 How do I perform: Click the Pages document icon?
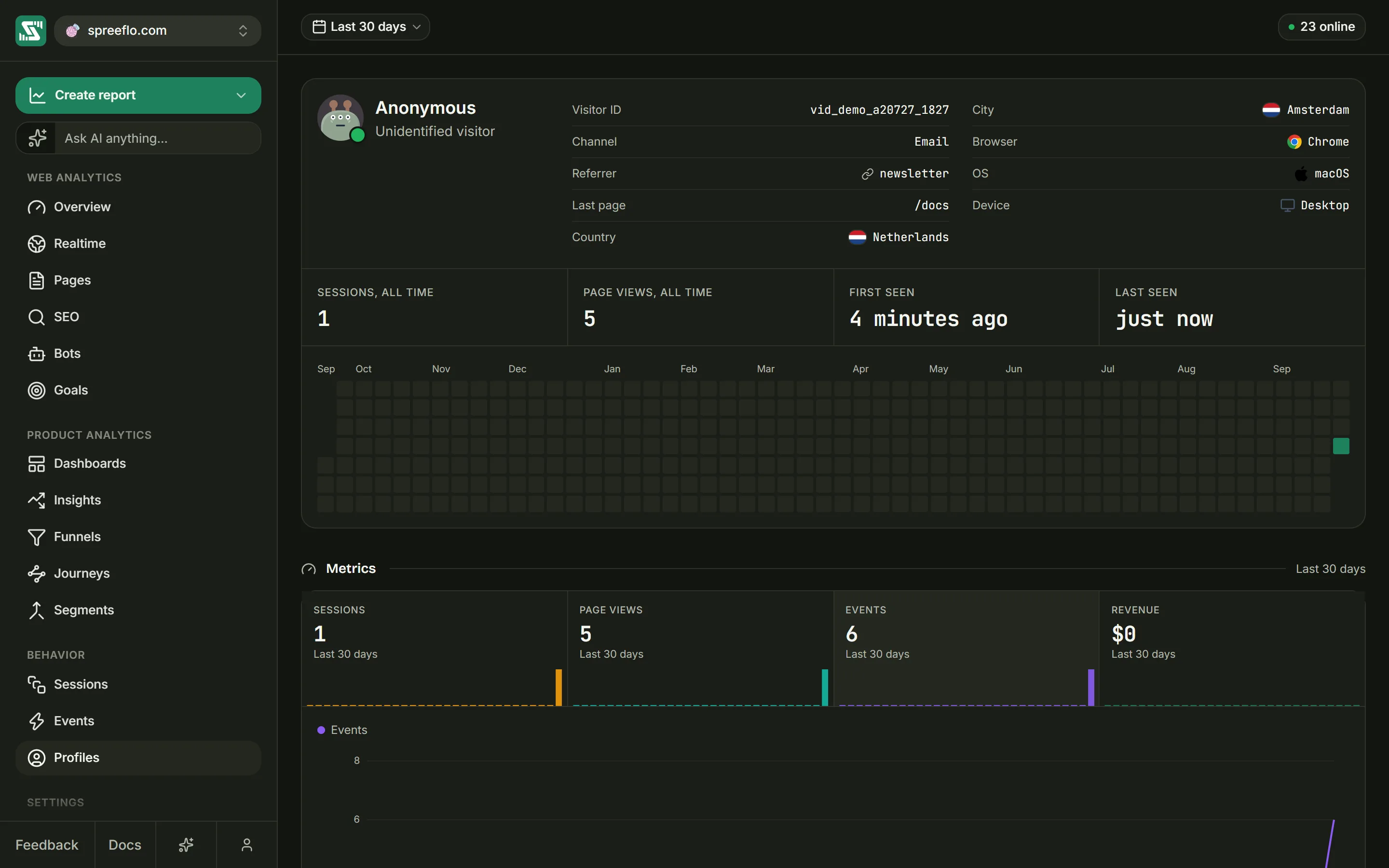(x=36, y=280)
